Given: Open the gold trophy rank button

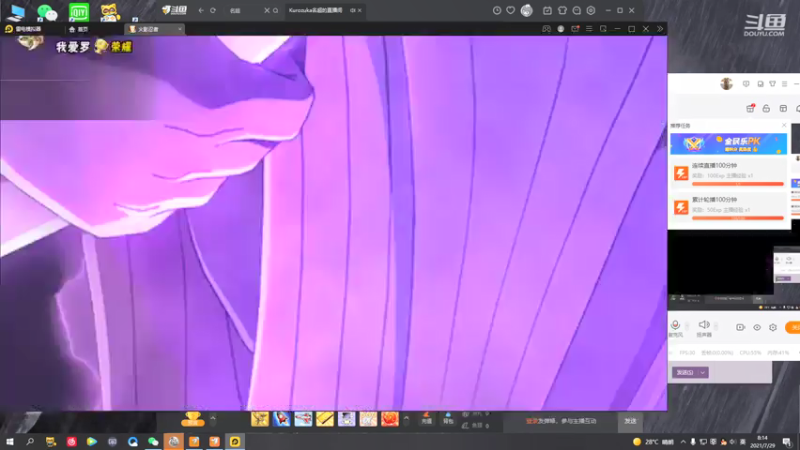Looking at the screenshot, I should 192,419.
